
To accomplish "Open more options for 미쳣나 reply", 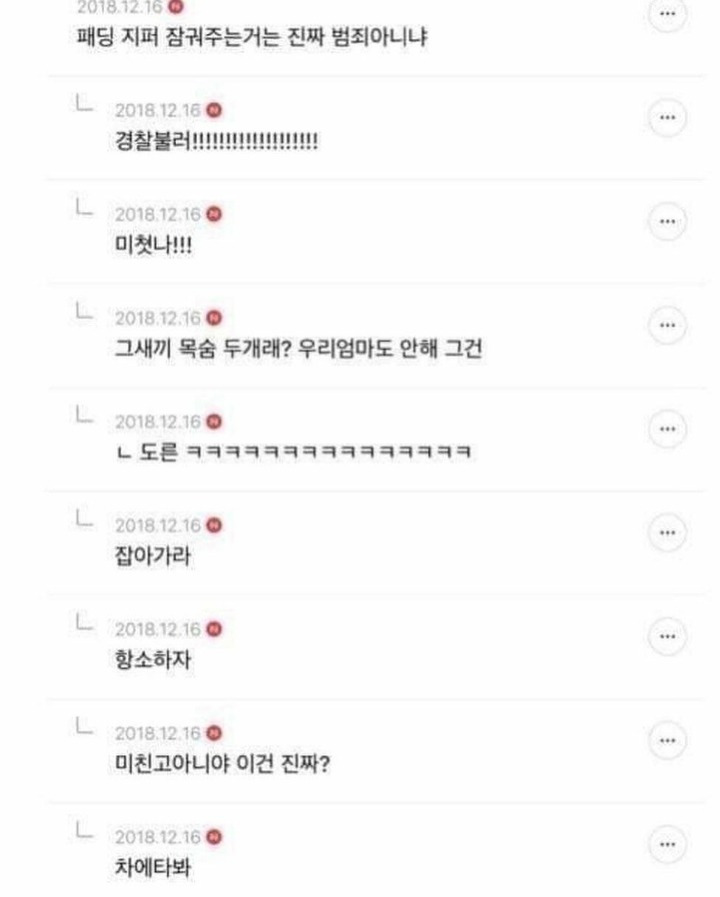I will pyautogui.click(x=667, y=222).
